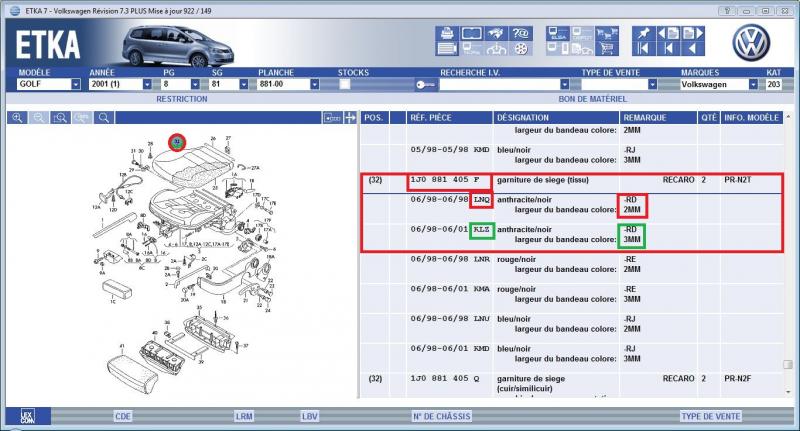800x431 pixels.
Task: Click the key icon beside Recherche I.V.
Action: (x=426, y=85)
